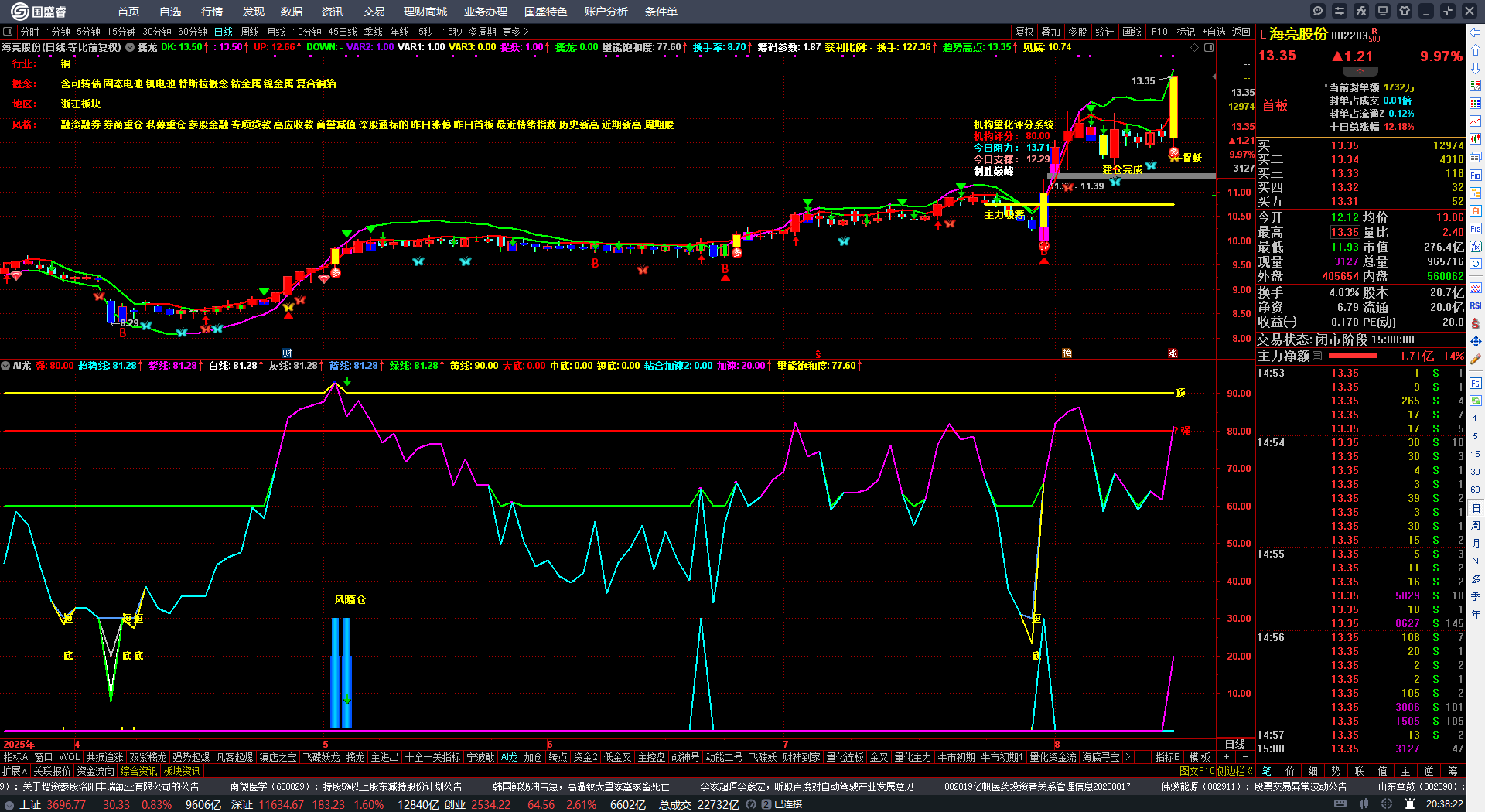Open the candlestick chart icon in right sidebar

point(1476,138)
